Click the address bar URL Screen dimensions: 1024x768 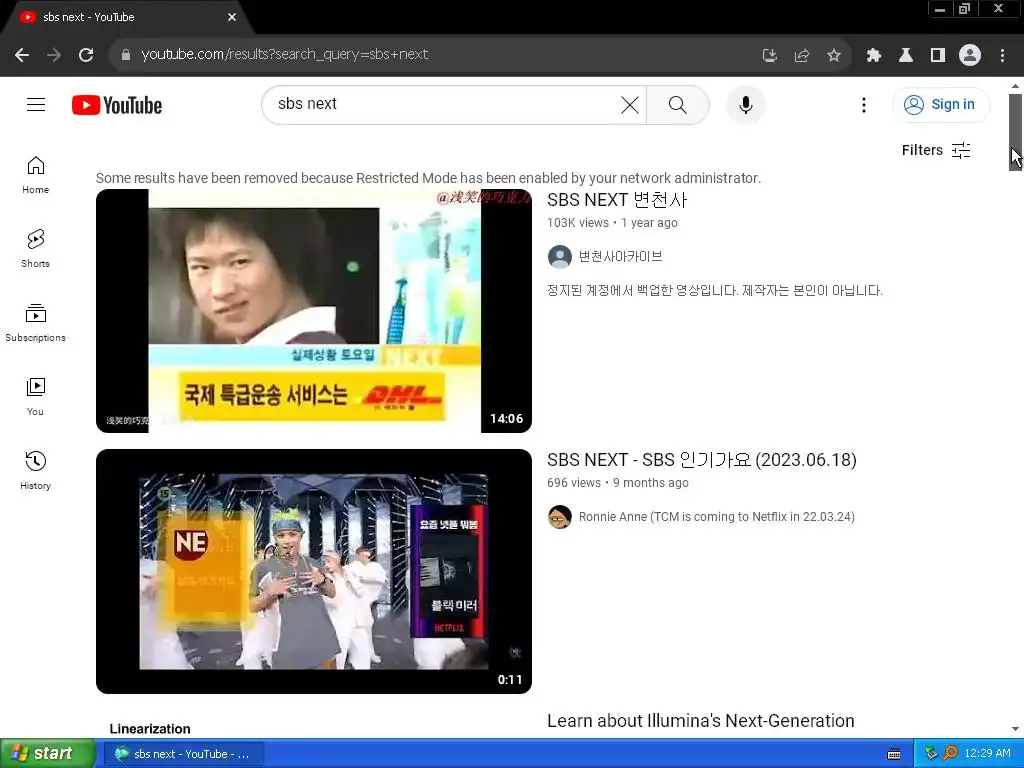pos(285,54)
